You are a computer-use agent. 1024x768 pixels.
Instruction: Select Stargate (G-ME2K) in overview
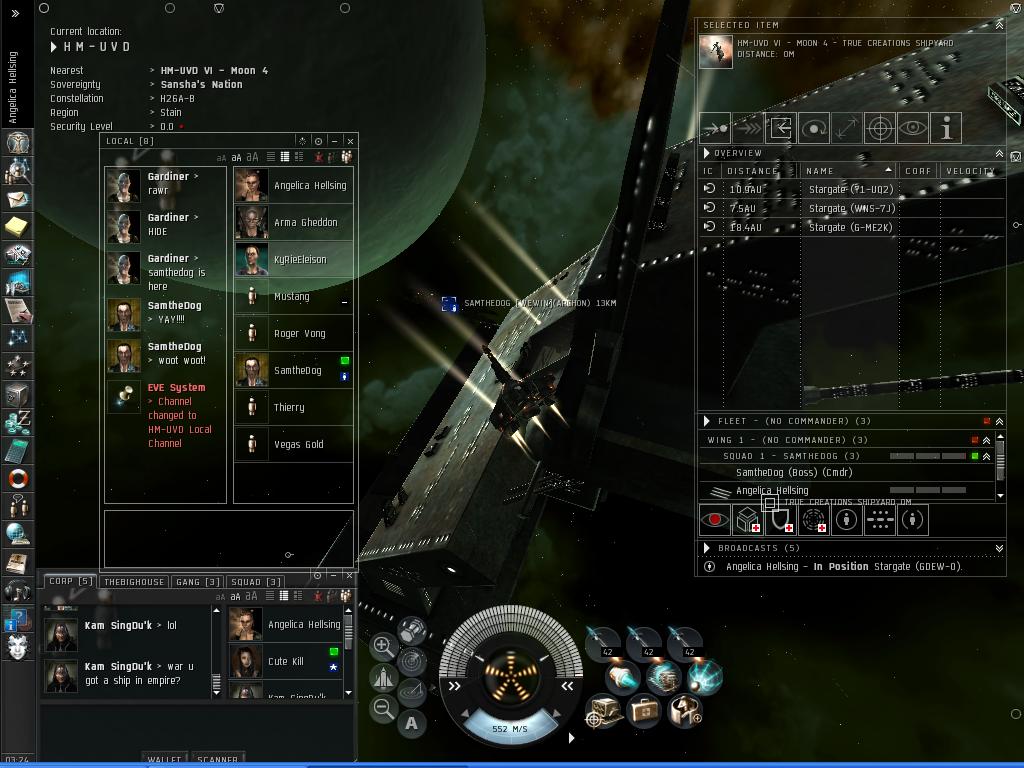pyautogui.click(x=852, y=227)
